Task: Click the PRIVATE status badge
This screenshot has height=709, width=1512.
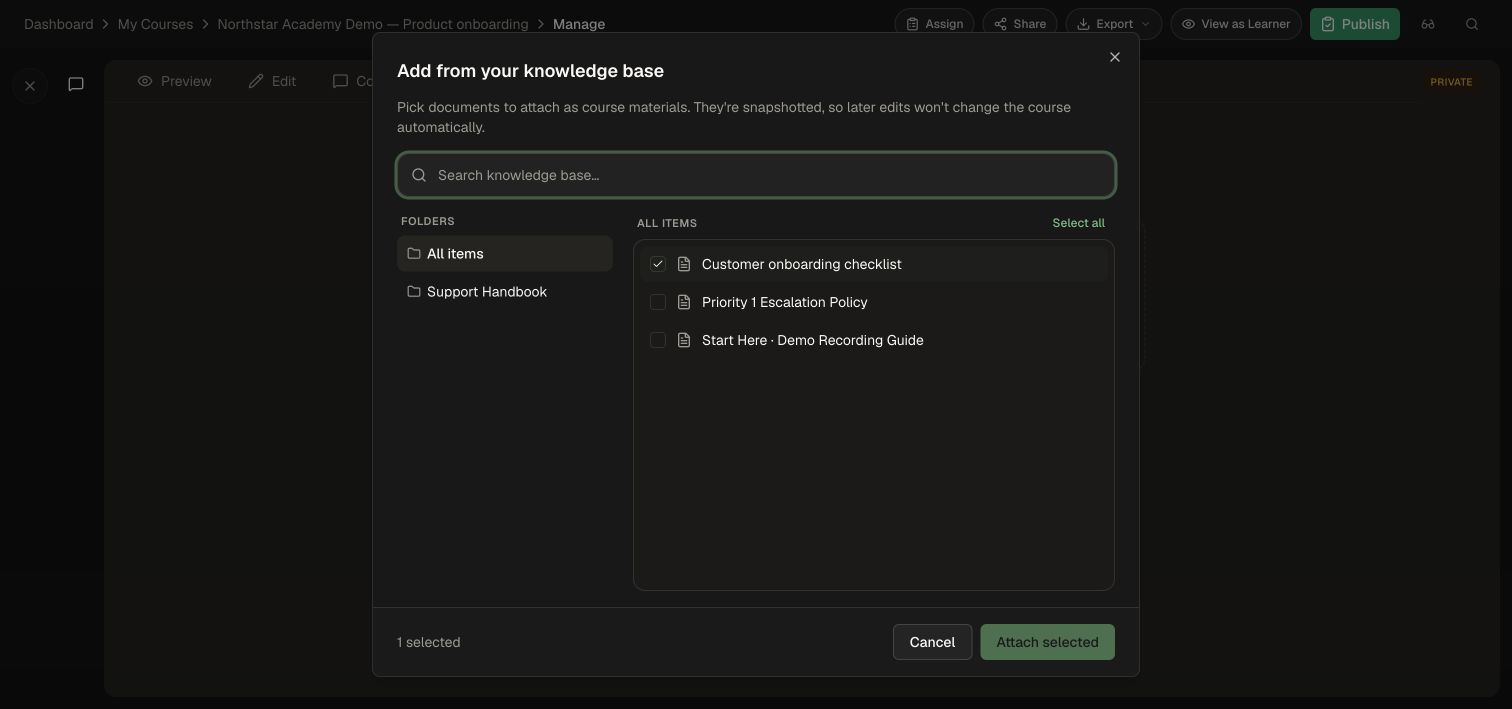Action: [x=1451, y=82]
